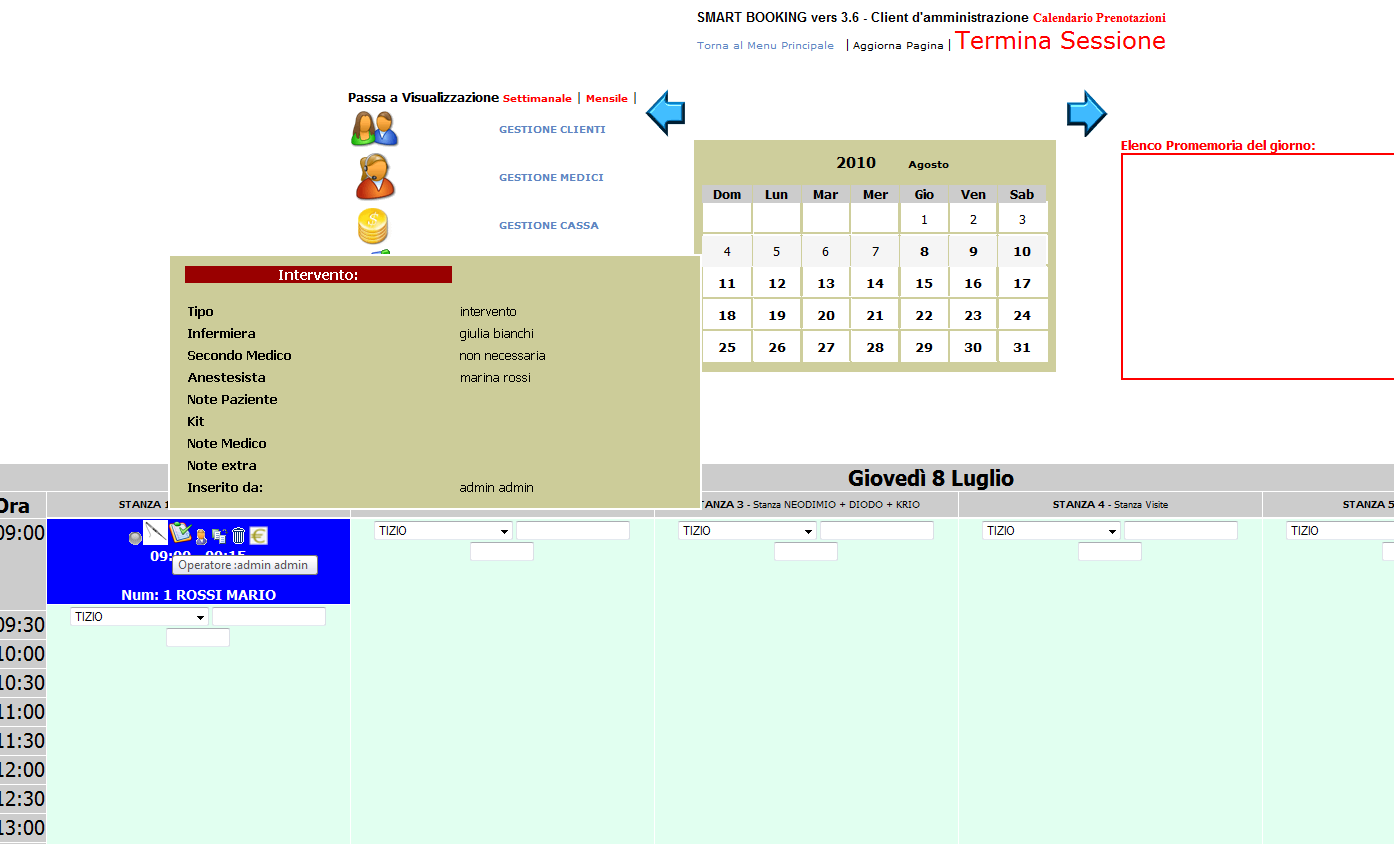Select day 3 in August calendar
Viewport: 1394px width, 844px height.
[1022, 219]
